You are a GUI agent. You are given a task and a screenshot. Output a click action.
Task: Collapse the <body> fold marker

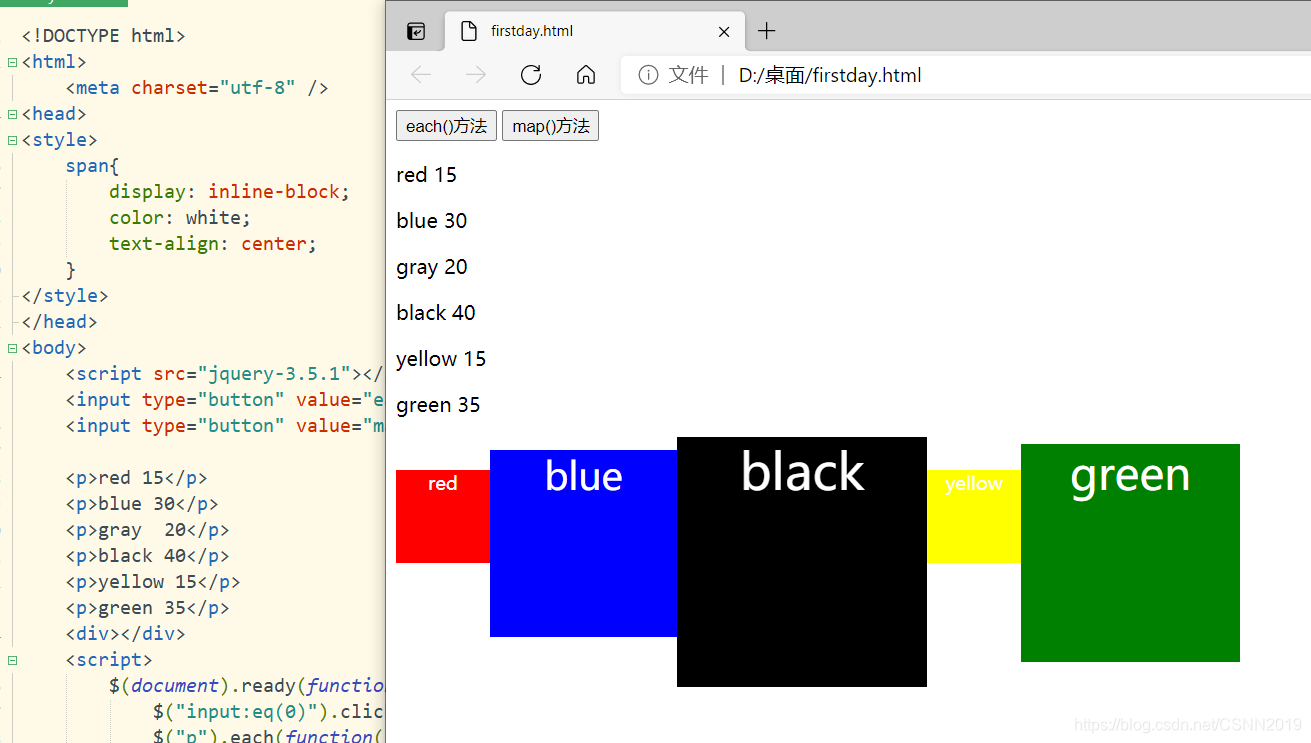[x=12, y=348]
